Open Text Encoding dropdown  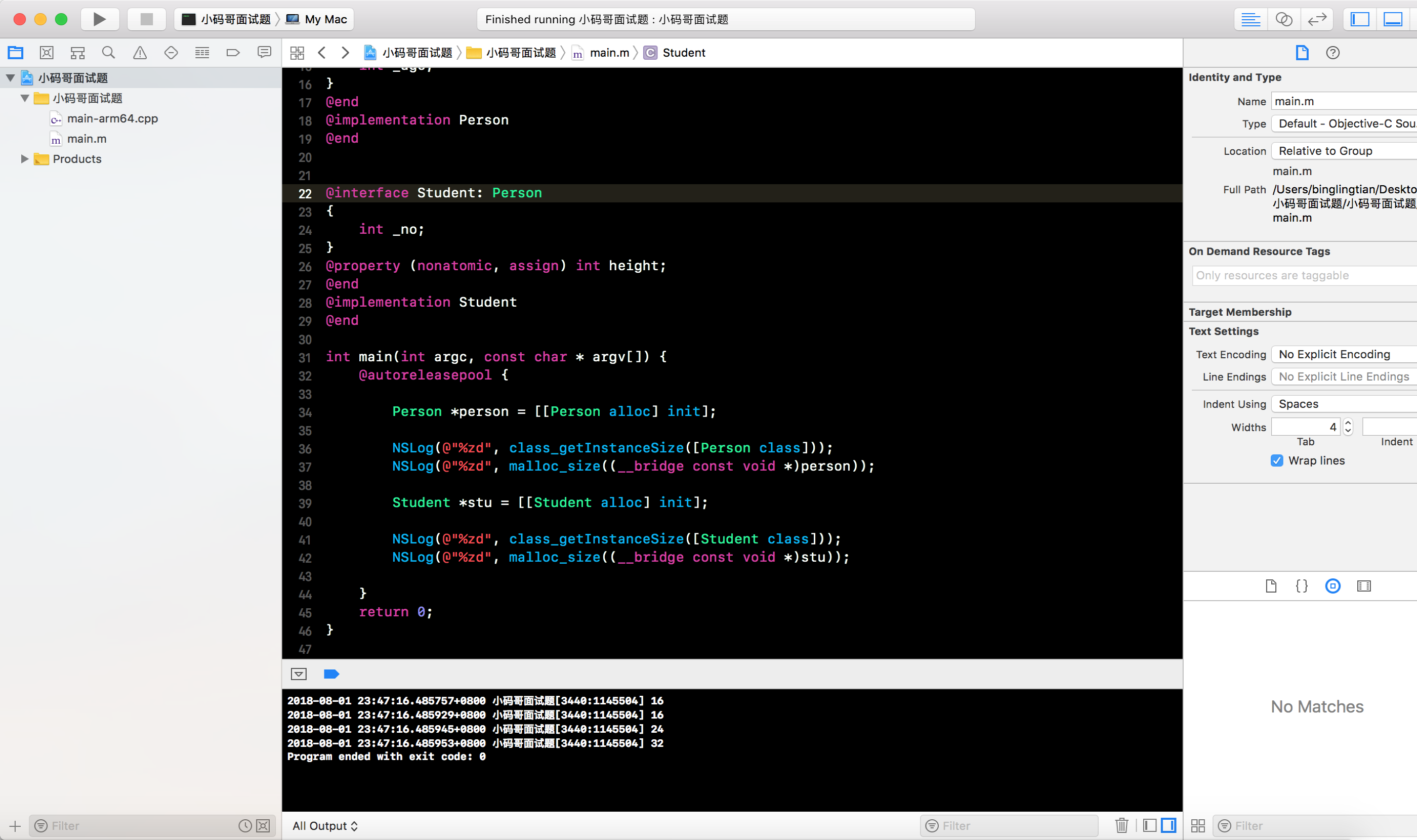tap(1343, 354)
